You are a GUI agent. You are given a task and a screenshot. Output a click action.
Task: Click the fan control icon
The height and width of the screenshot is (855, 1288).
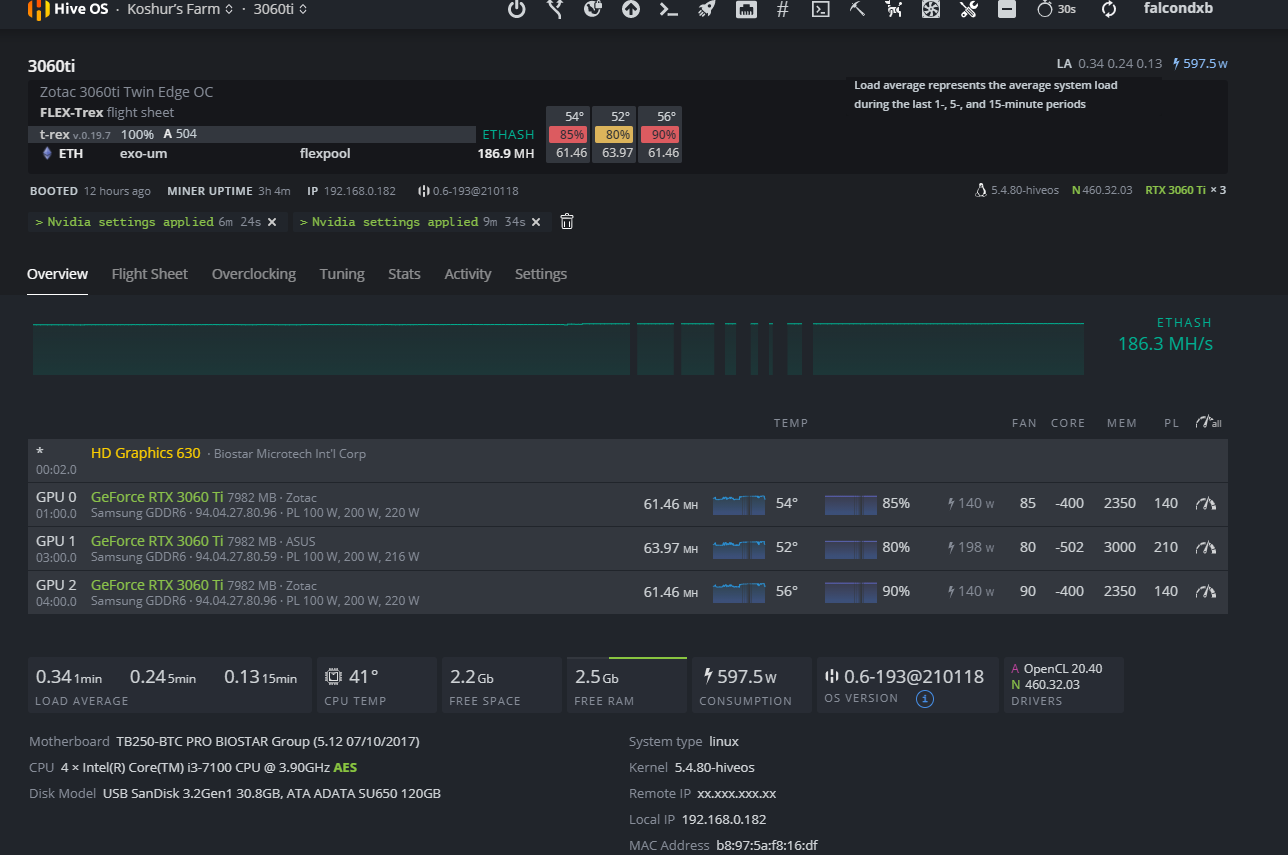click(x=931, y=9)
